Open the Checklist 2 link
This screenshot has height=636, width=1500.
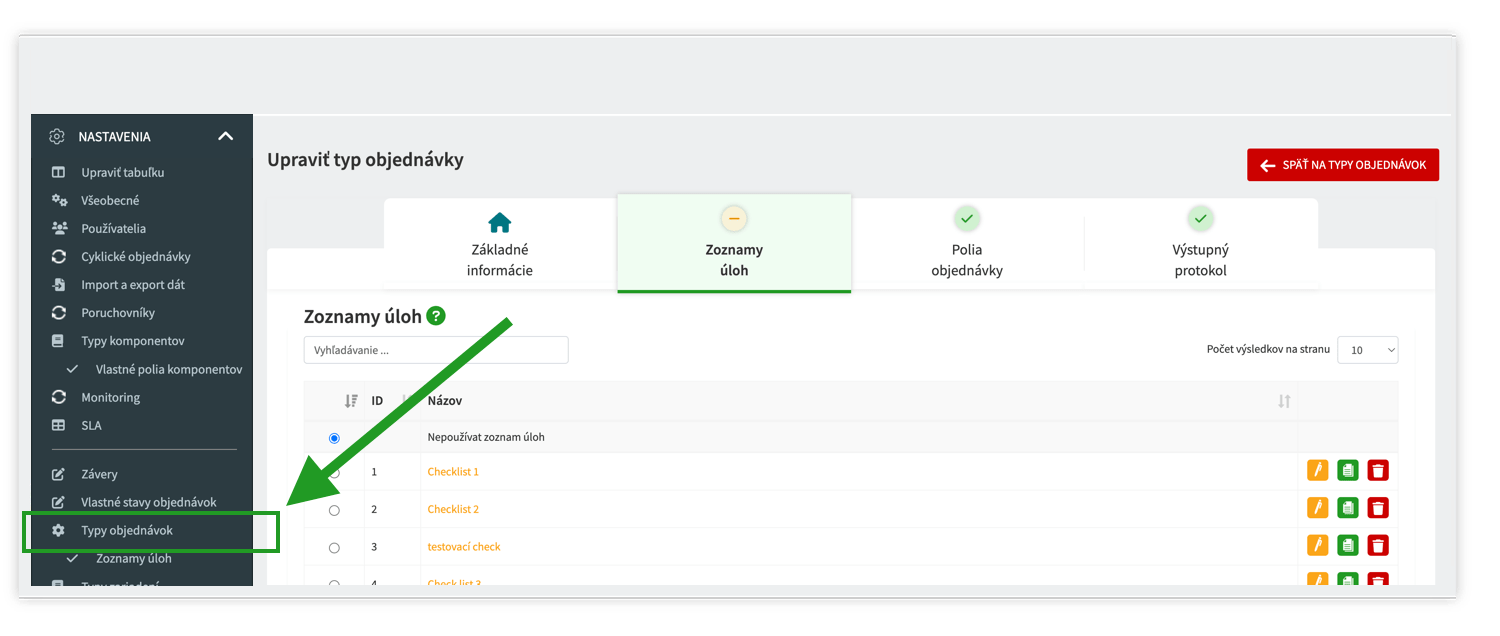(x=453, y=510)
